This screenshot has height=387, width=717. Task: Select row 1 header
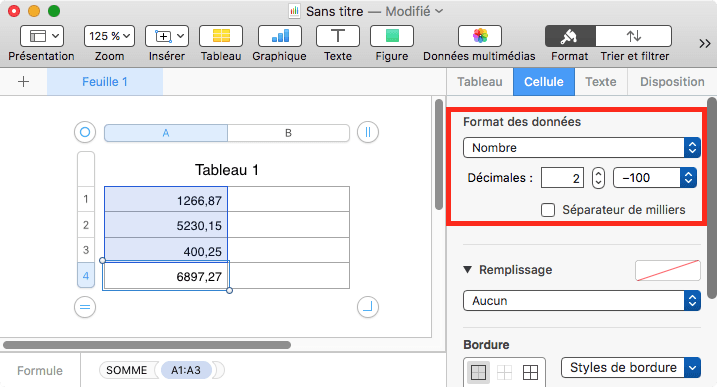pos(86,199)
